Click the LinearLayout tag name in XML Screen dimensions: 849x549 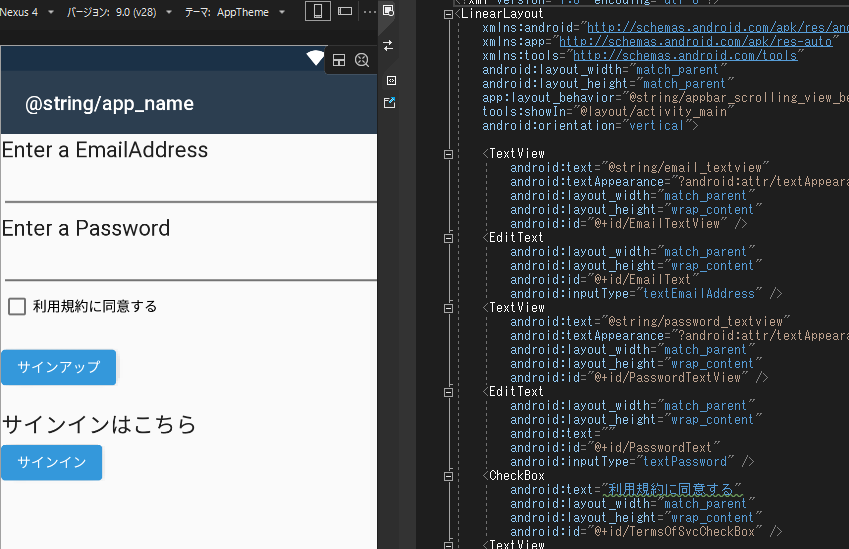501,14
